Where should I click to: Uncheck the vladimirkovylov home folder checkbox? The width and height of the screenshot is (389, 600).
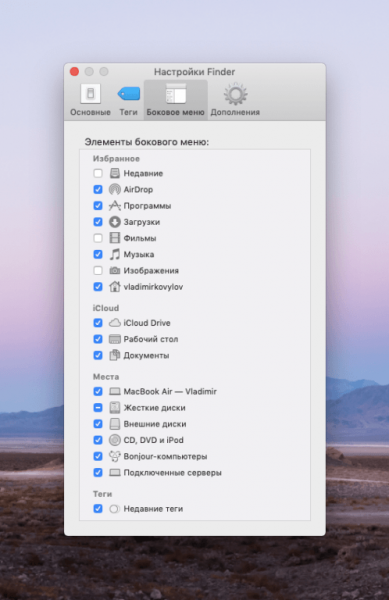click(x=98, y=287)
